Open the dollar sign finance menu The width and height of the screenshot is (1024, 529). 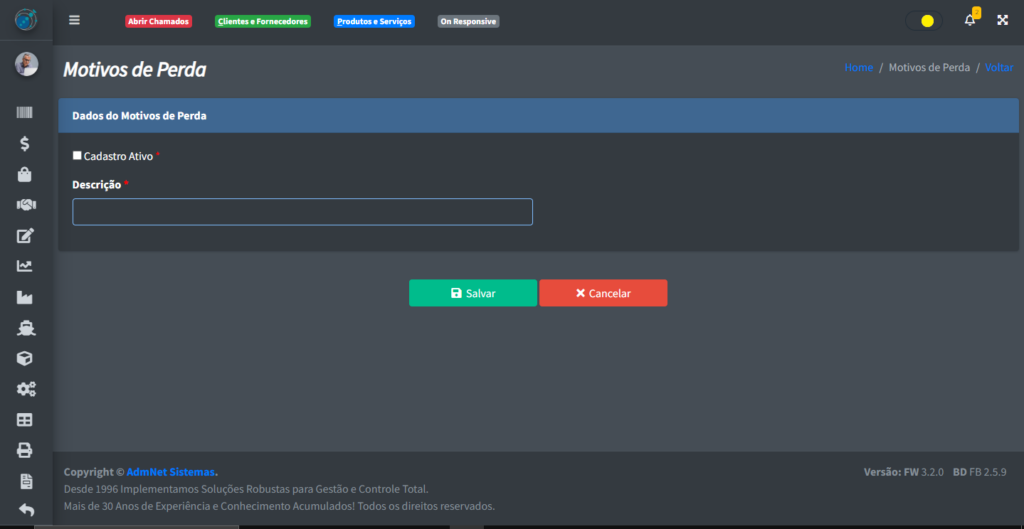25,144
